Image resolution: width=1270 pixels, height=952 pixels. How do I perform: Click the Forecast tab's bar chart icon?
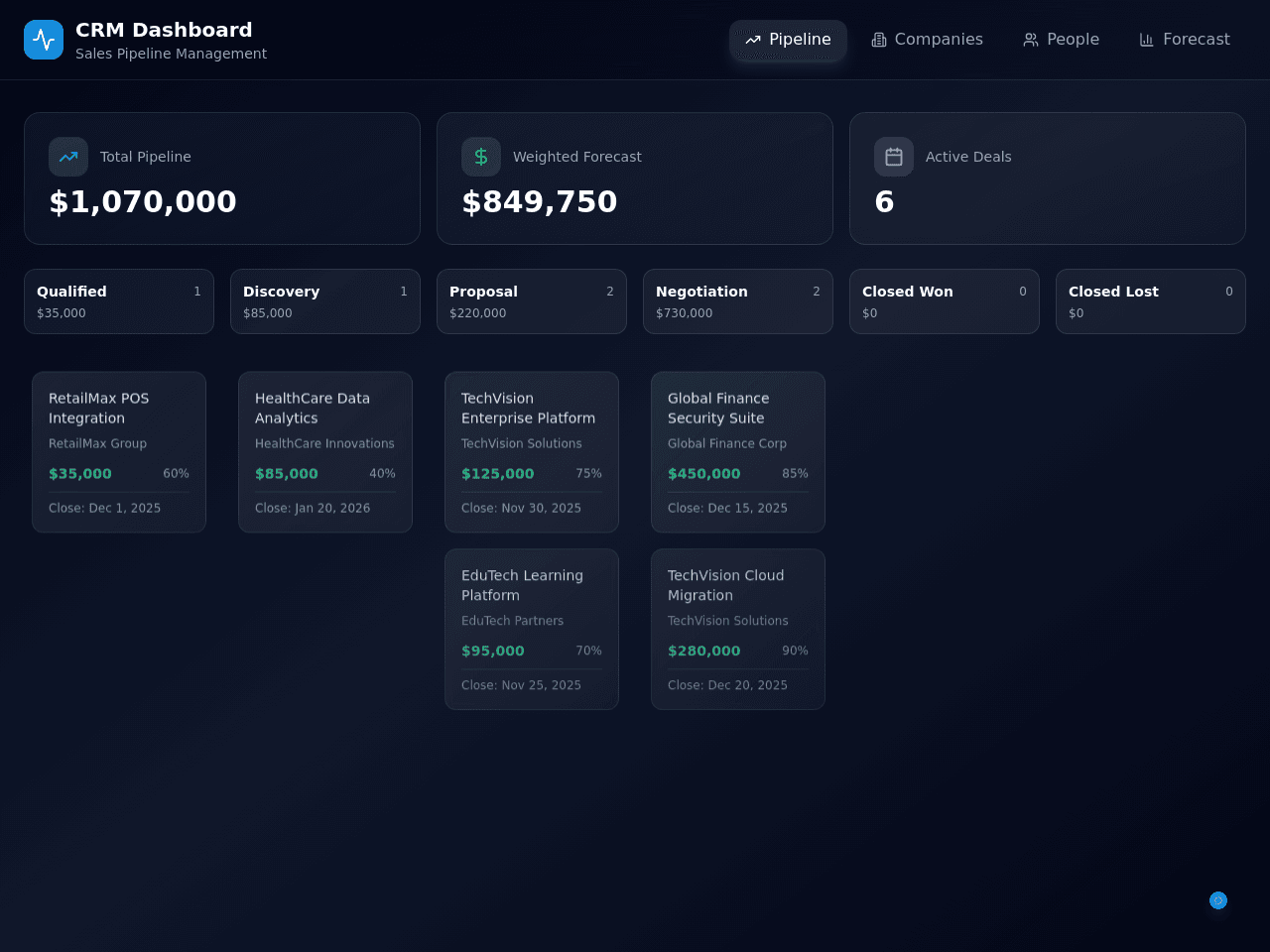[x=1147, y=40]
